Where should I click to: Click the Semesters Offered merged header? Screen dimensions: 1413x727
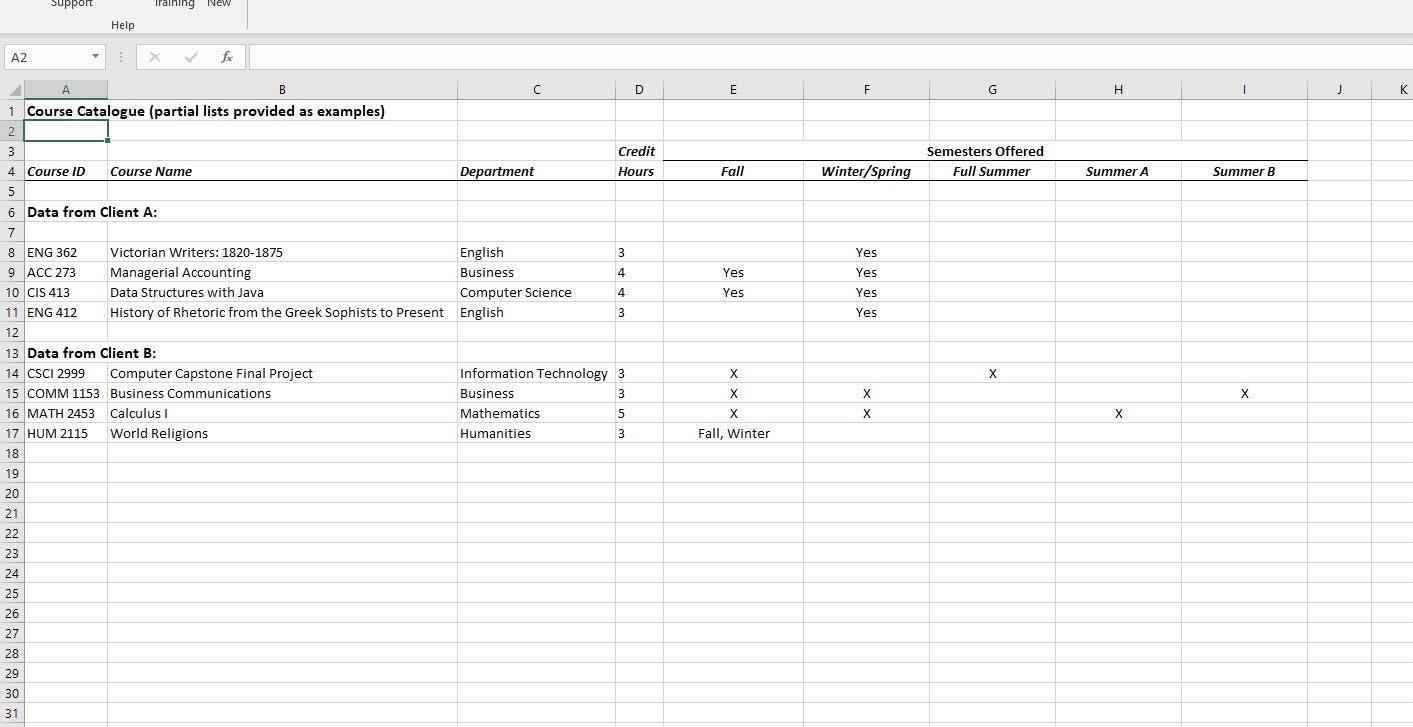pos(985,151)
